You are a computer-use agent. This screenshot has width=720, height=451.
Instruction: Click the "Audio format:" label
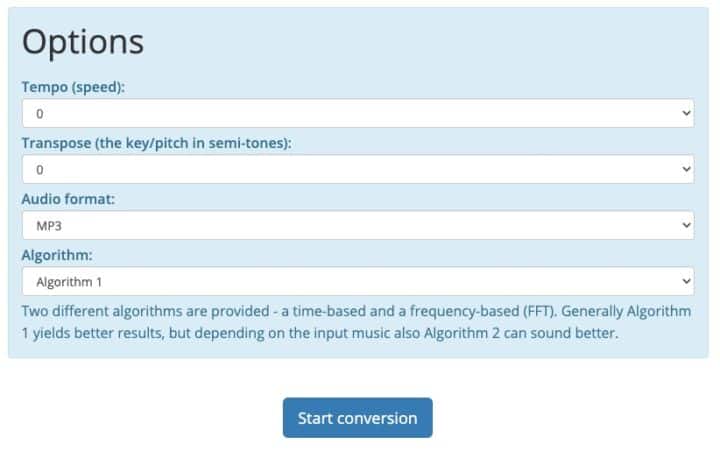68,199
